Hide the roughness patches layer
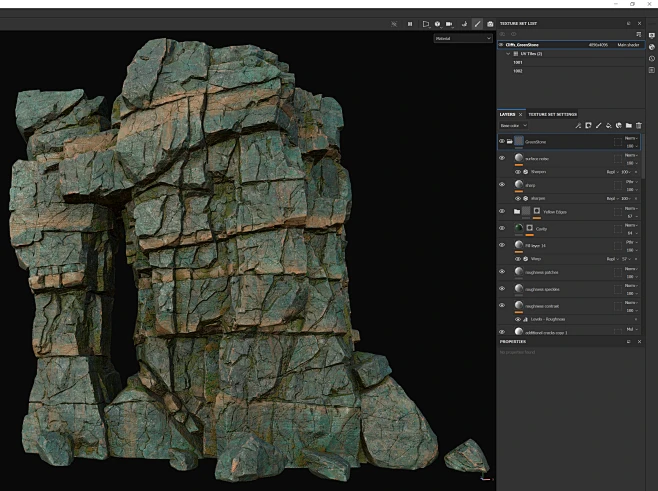The width and height of the screenshot is (658, 491). (502, 271)
